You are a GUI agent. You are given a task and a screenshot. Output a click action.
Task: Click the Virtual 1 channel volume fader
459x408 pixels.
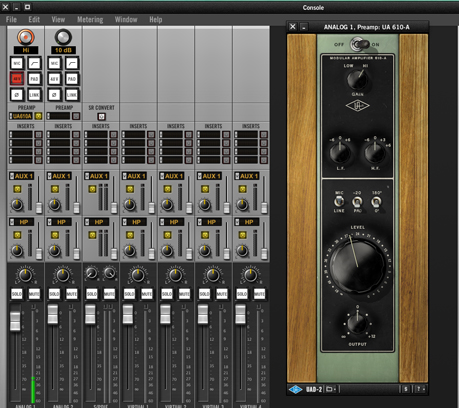[128, 314]
